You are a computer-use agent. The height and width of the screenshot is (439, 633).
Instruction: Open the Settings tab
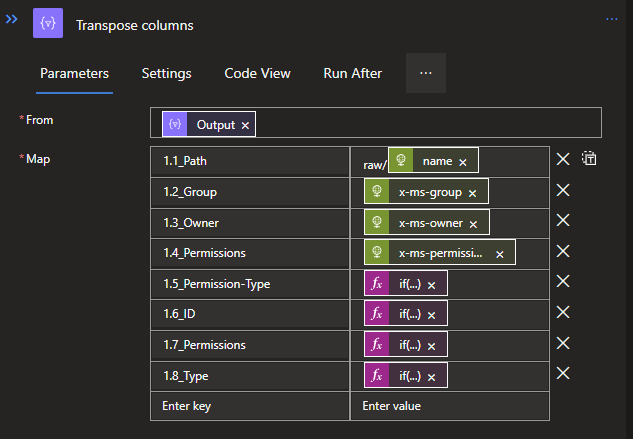point(166,73)
